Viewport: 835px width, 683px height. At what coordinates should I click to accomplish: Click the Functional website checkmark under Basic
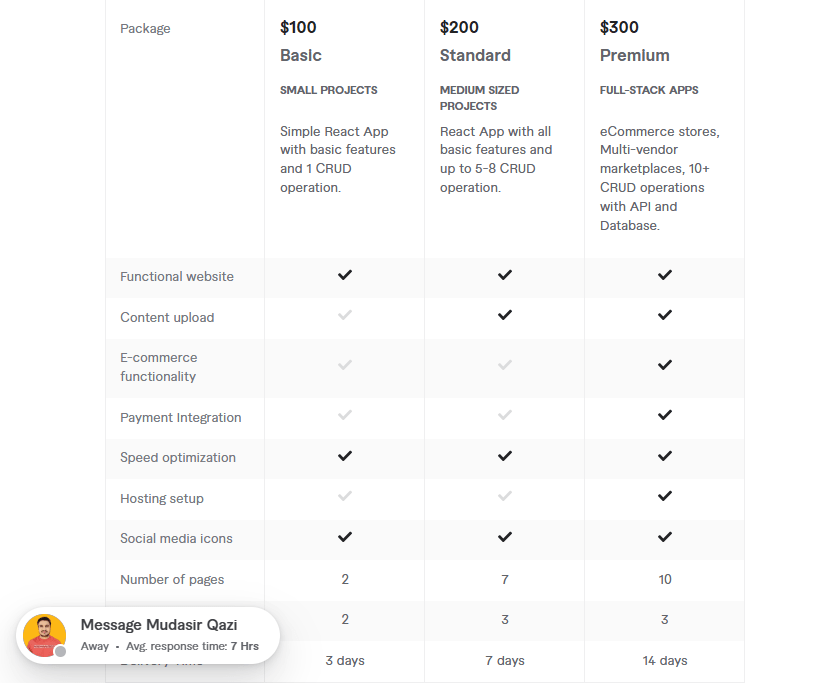[344, 275]
